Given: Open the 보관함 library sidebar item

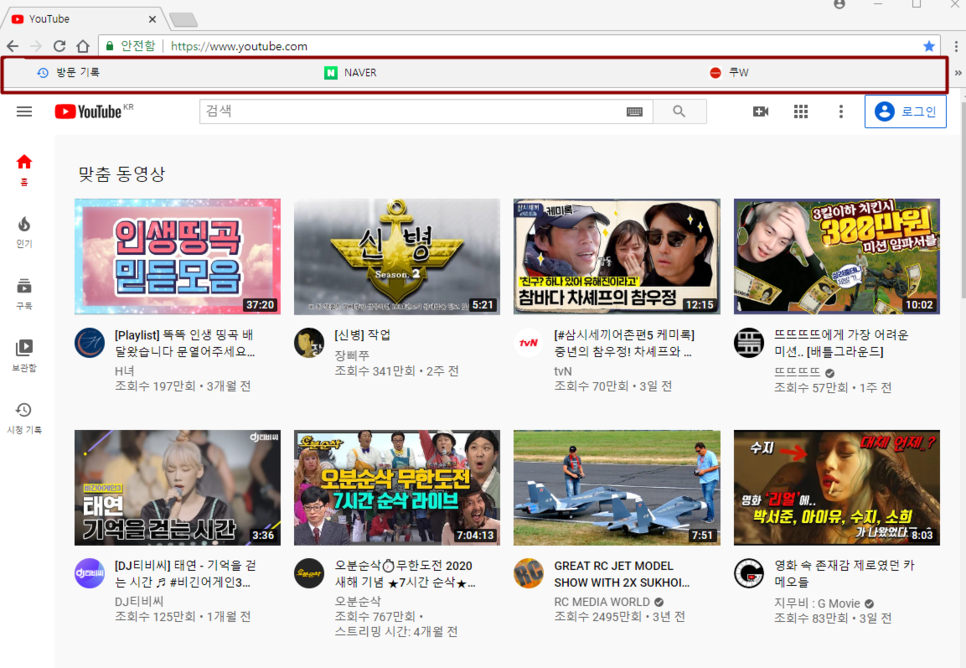Looking at the screenshot, I should 24,356.
